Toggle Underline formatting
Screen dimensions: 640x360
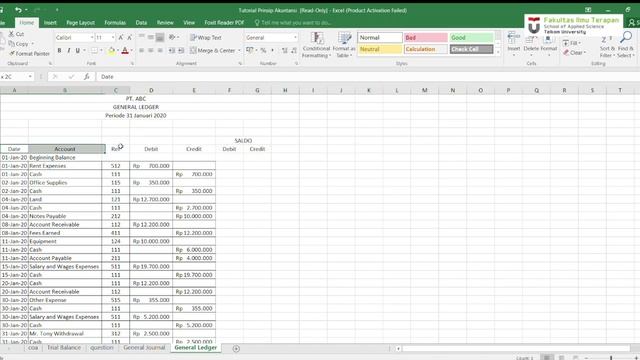pos(78,50)
